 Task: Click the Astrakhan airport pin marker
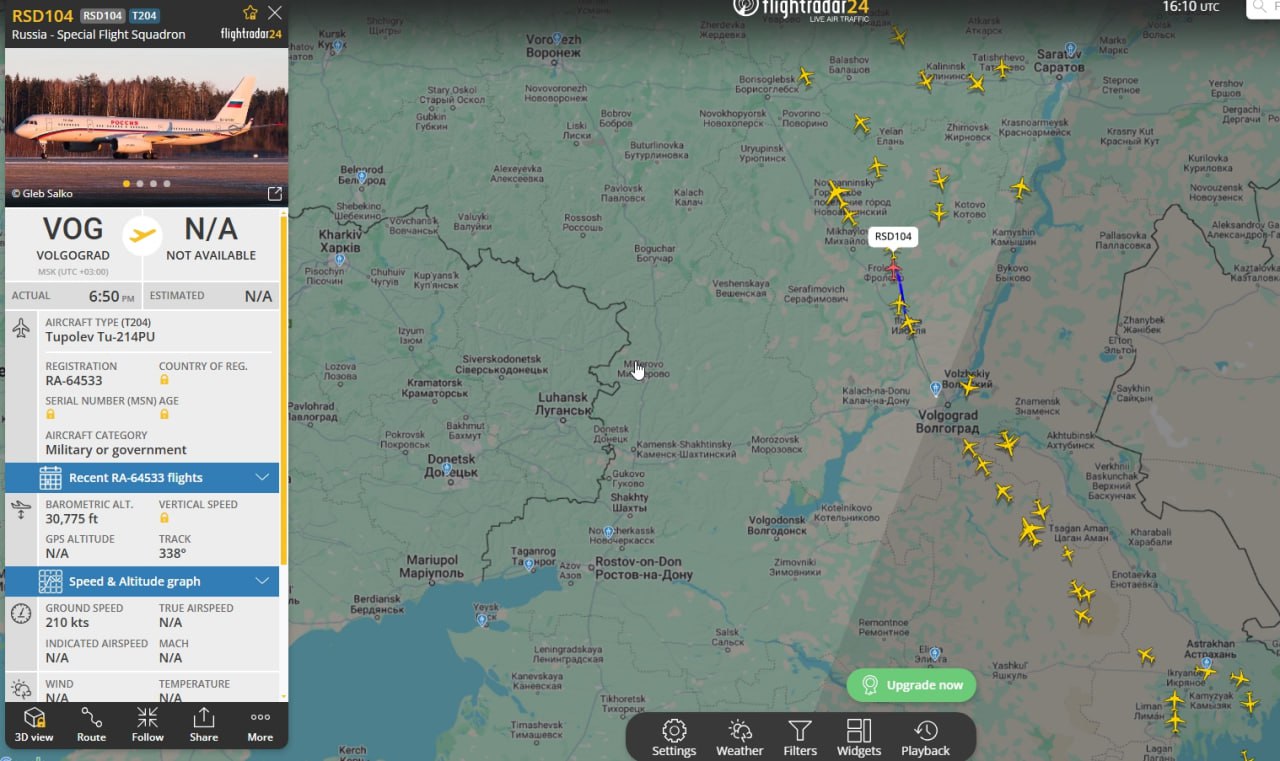1206,663
